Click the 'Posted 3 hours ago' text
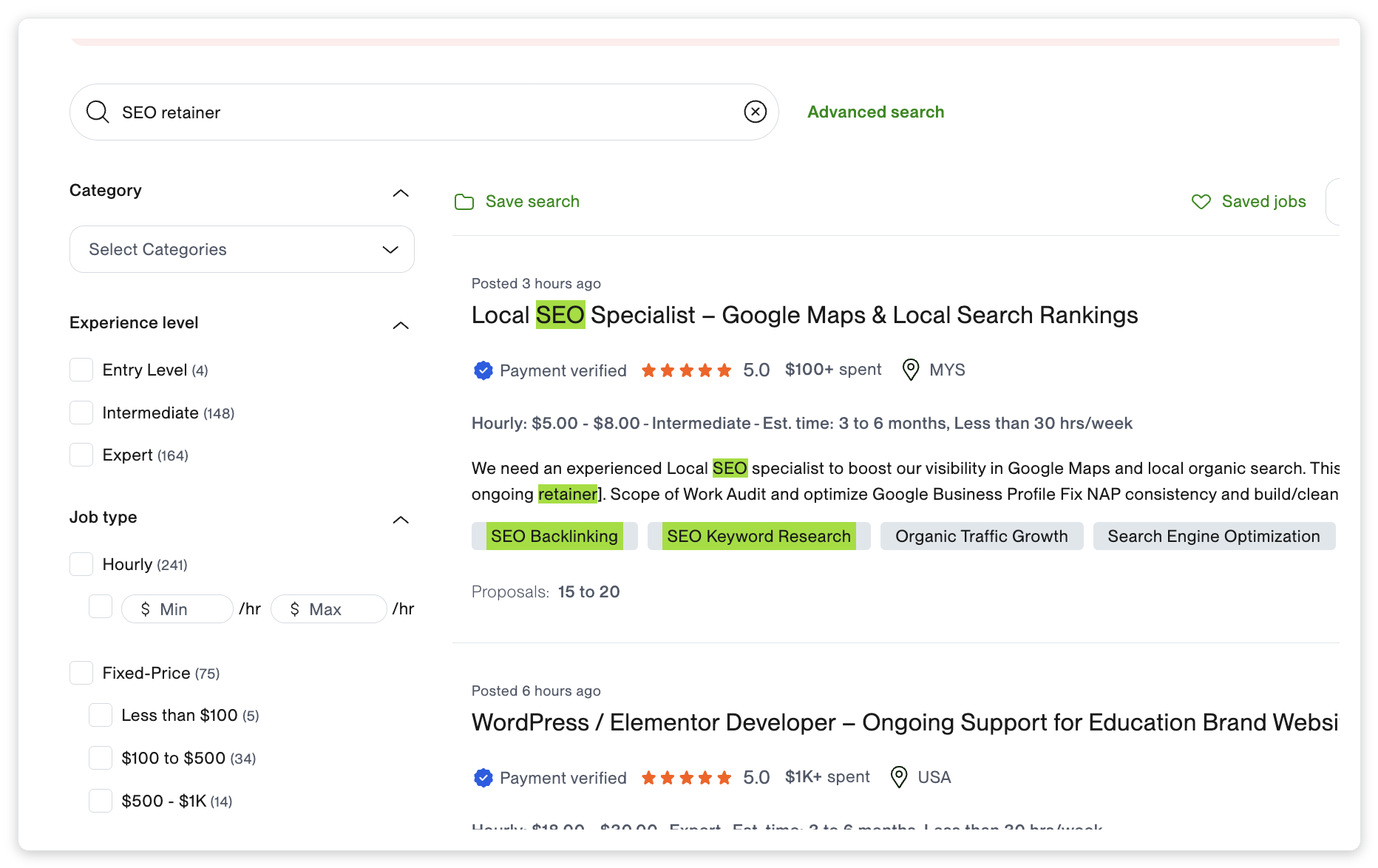Screen dimensions: 1378x868 click(536, 283)
